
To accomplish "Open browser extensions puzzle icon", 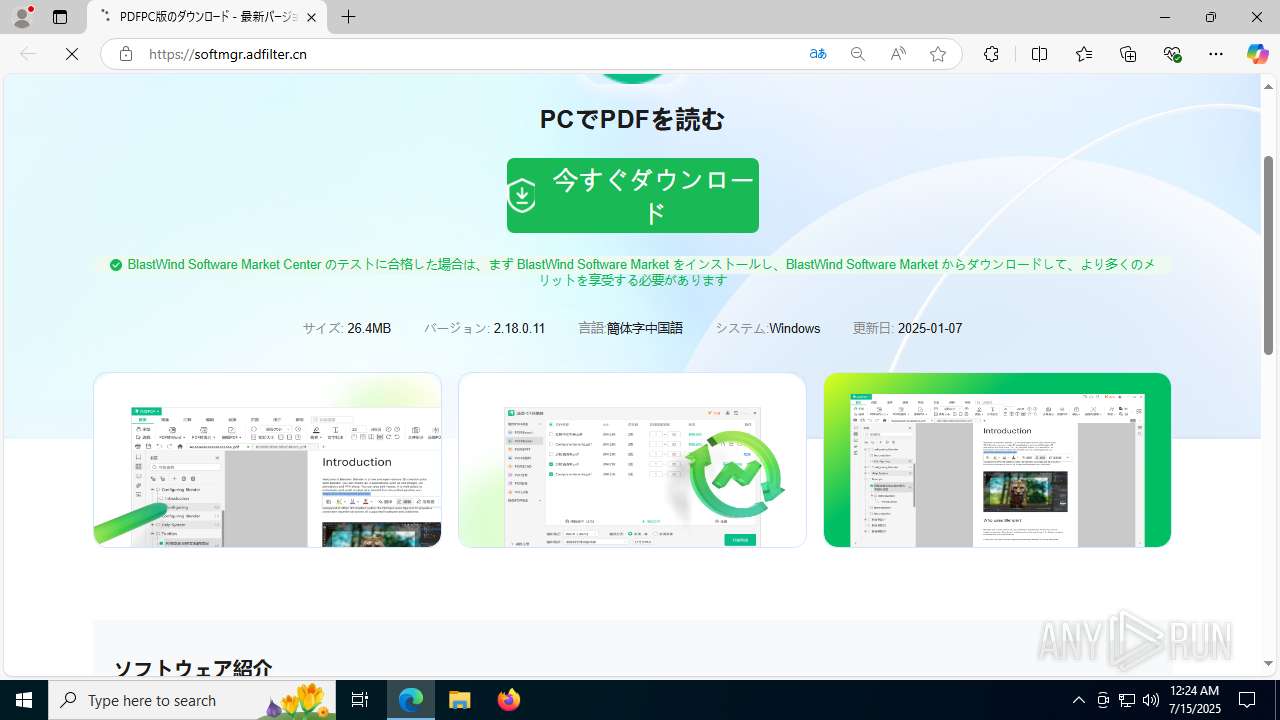I will [x=991, y=54].
